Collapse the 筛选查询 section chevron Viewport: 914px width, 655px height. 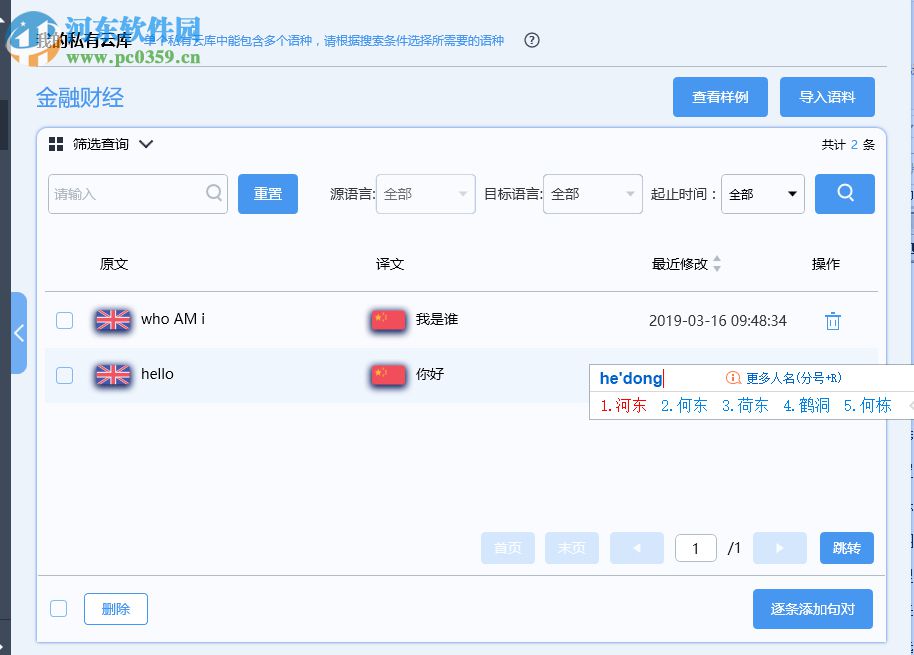point(146,144)
